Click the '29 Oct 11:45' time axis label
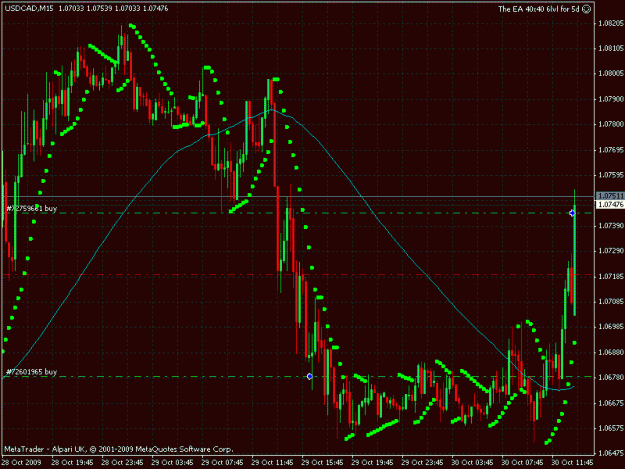Viewport: 625px width, 469px height. (272, 462)
